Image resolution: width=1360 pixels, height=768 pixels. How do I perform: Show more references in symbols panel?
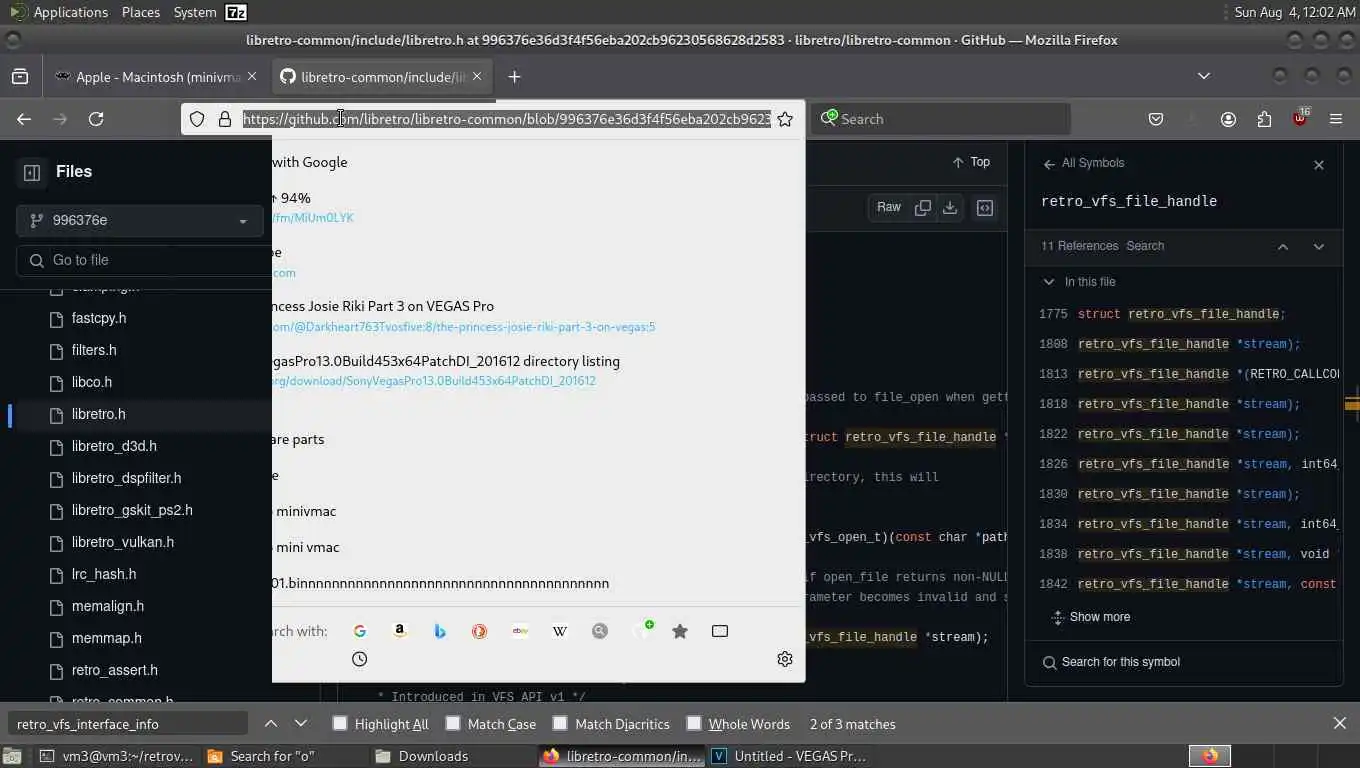coord(1091,617)
